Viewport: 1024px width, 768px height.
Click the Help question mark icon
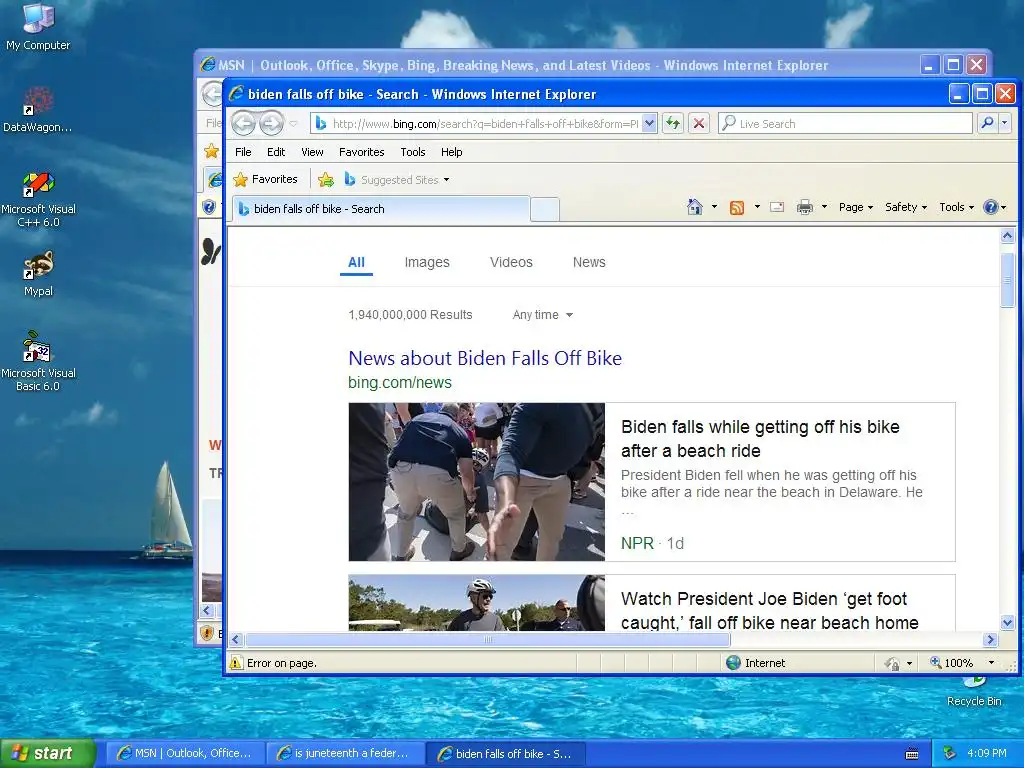[991, 207]
